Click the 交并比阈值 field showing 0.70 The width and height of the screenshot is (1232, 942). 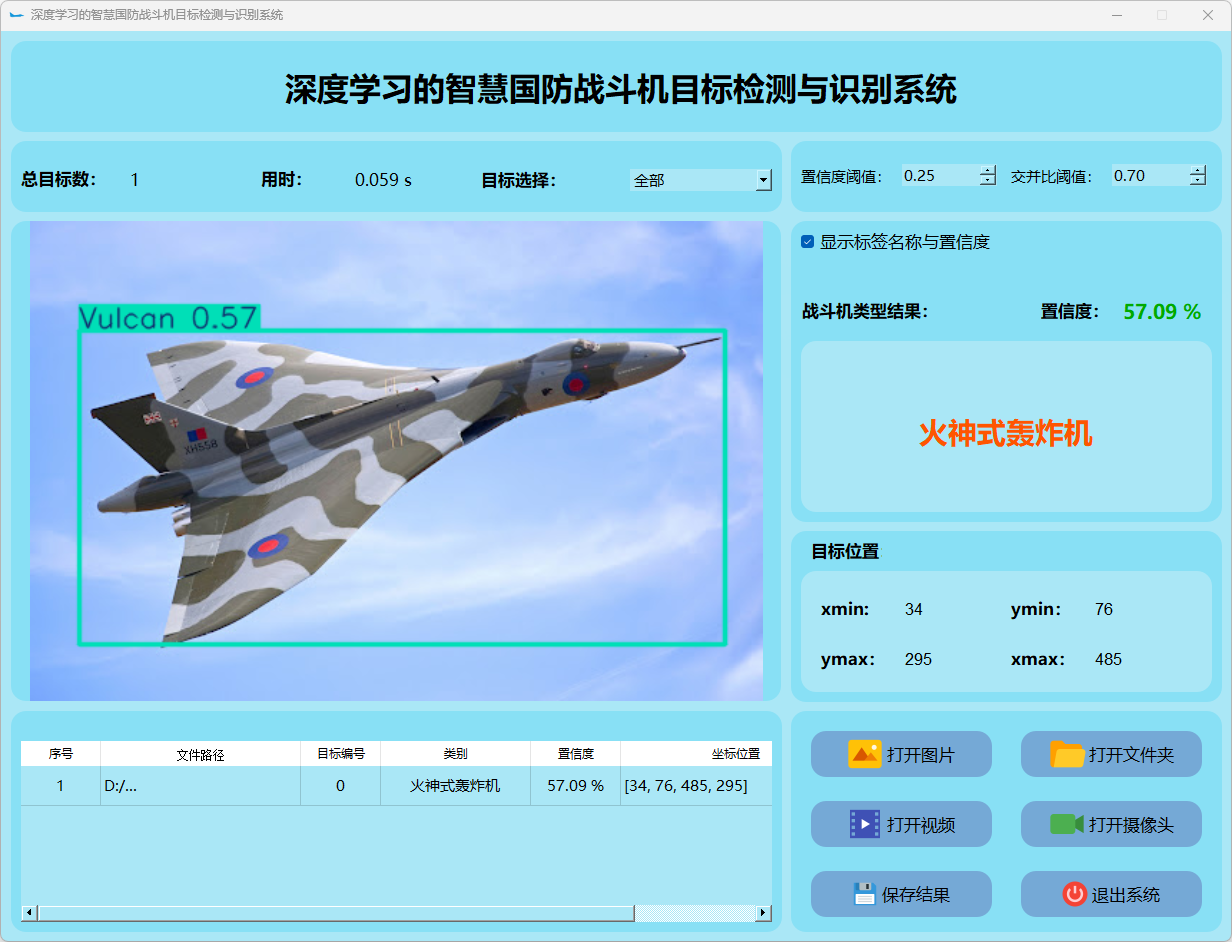(1150, 175)
